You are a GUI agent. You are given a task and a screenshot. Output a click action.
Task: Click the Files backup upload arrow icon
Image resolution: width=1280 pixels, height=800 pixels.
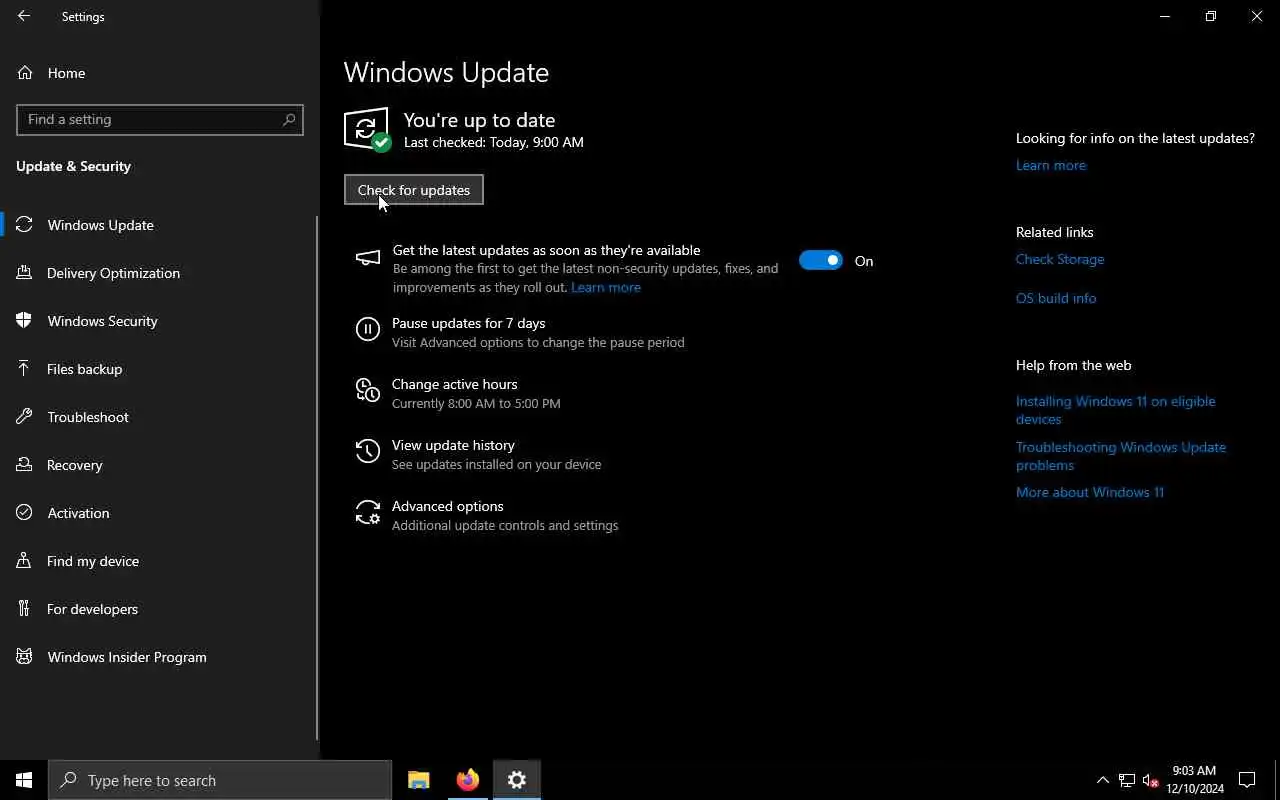pos(25,369)
